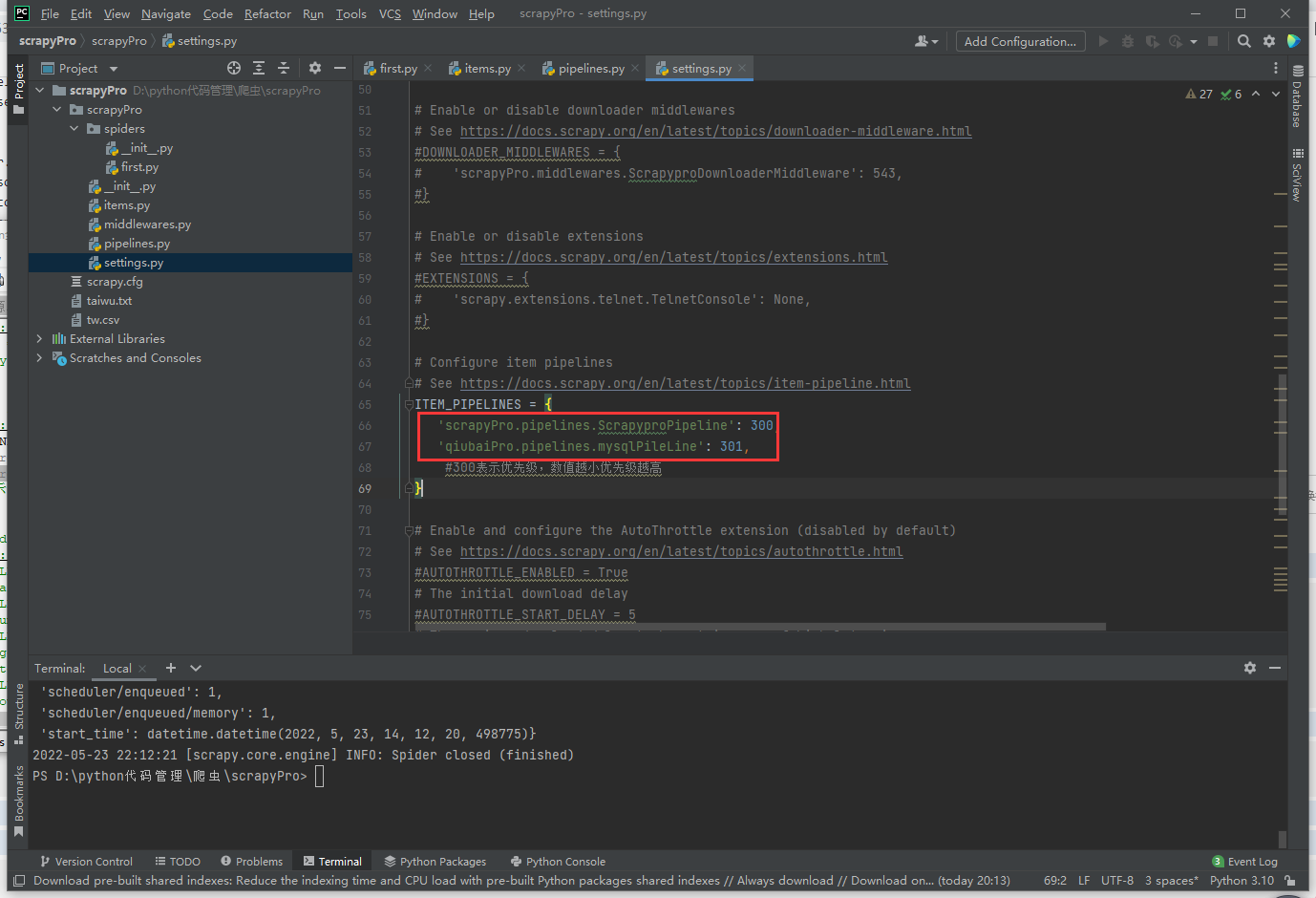Open the extensions.html docs link
The width and height of the screenshot is (1316, 898).
673,258
